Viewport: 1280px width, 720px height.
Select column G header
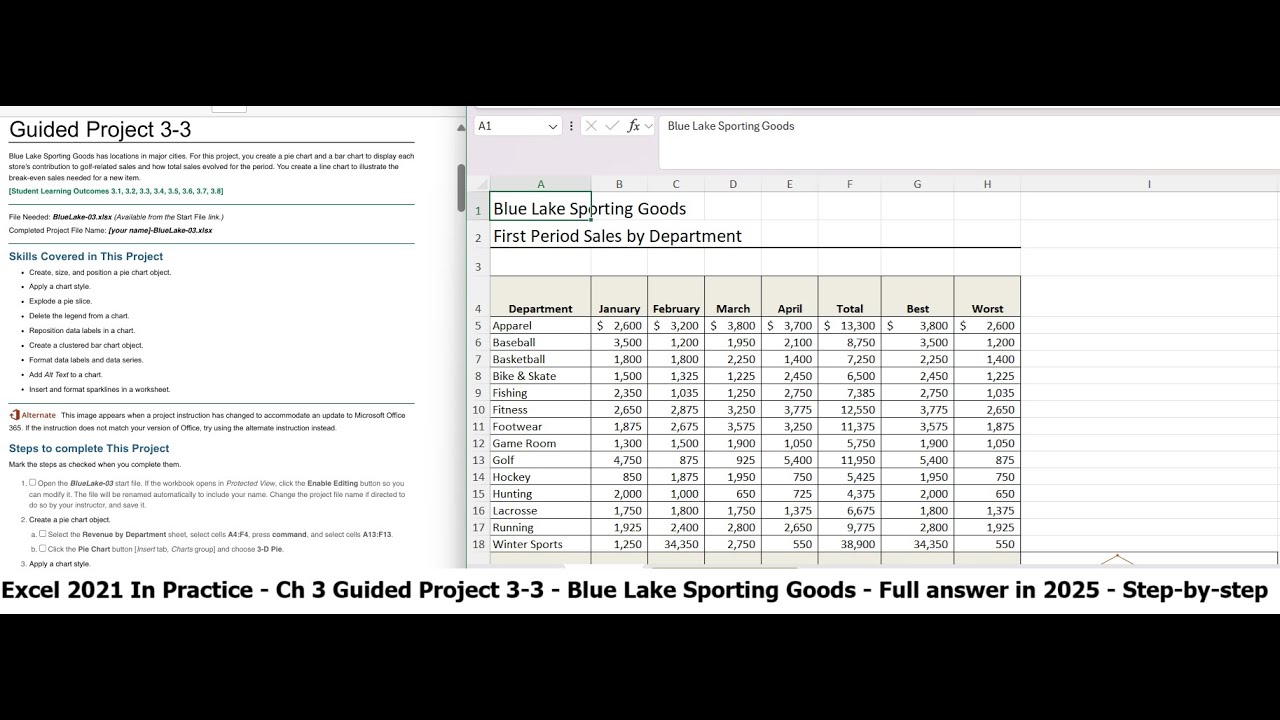click(917, 184)
